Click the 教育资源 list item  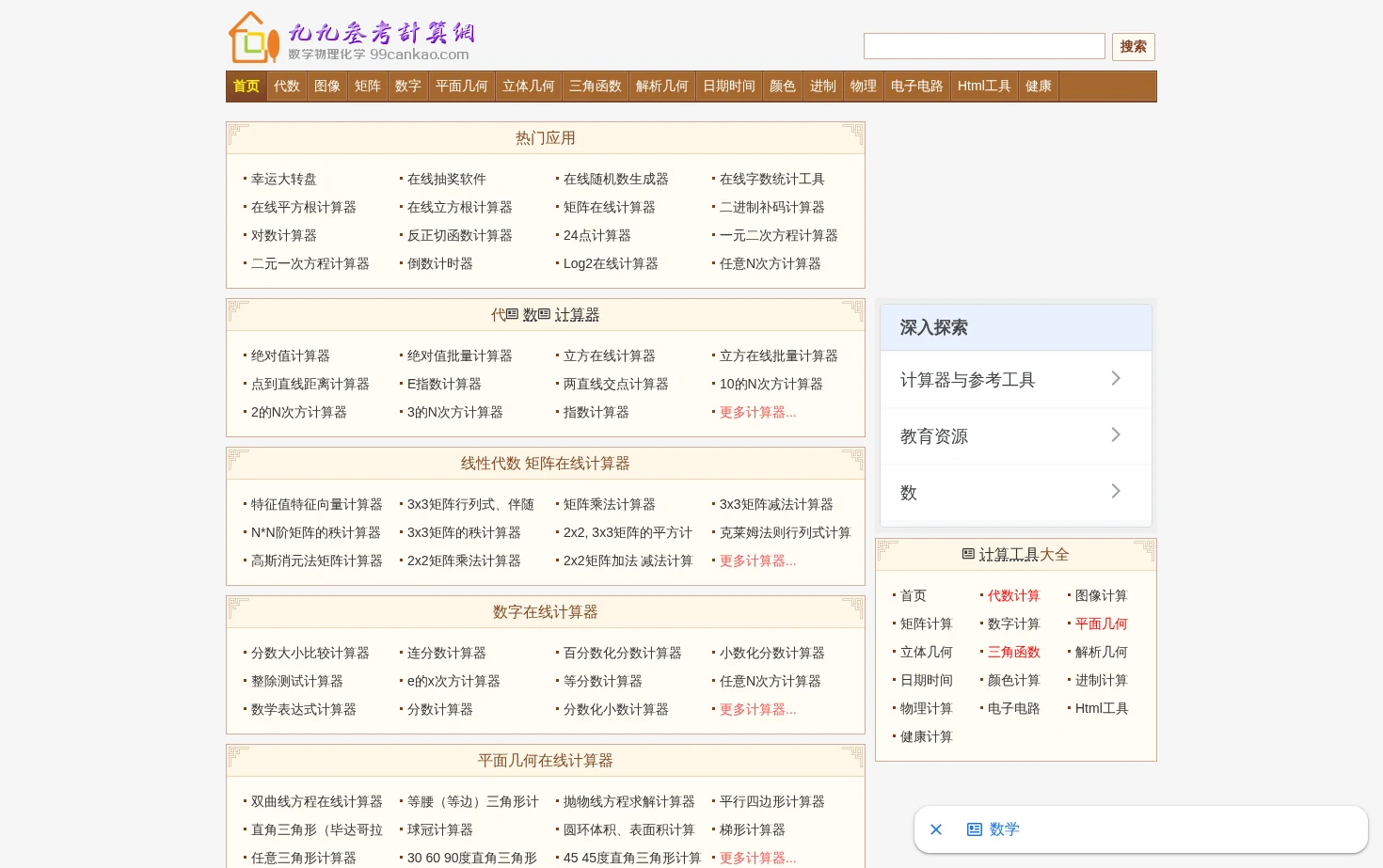1016,436
